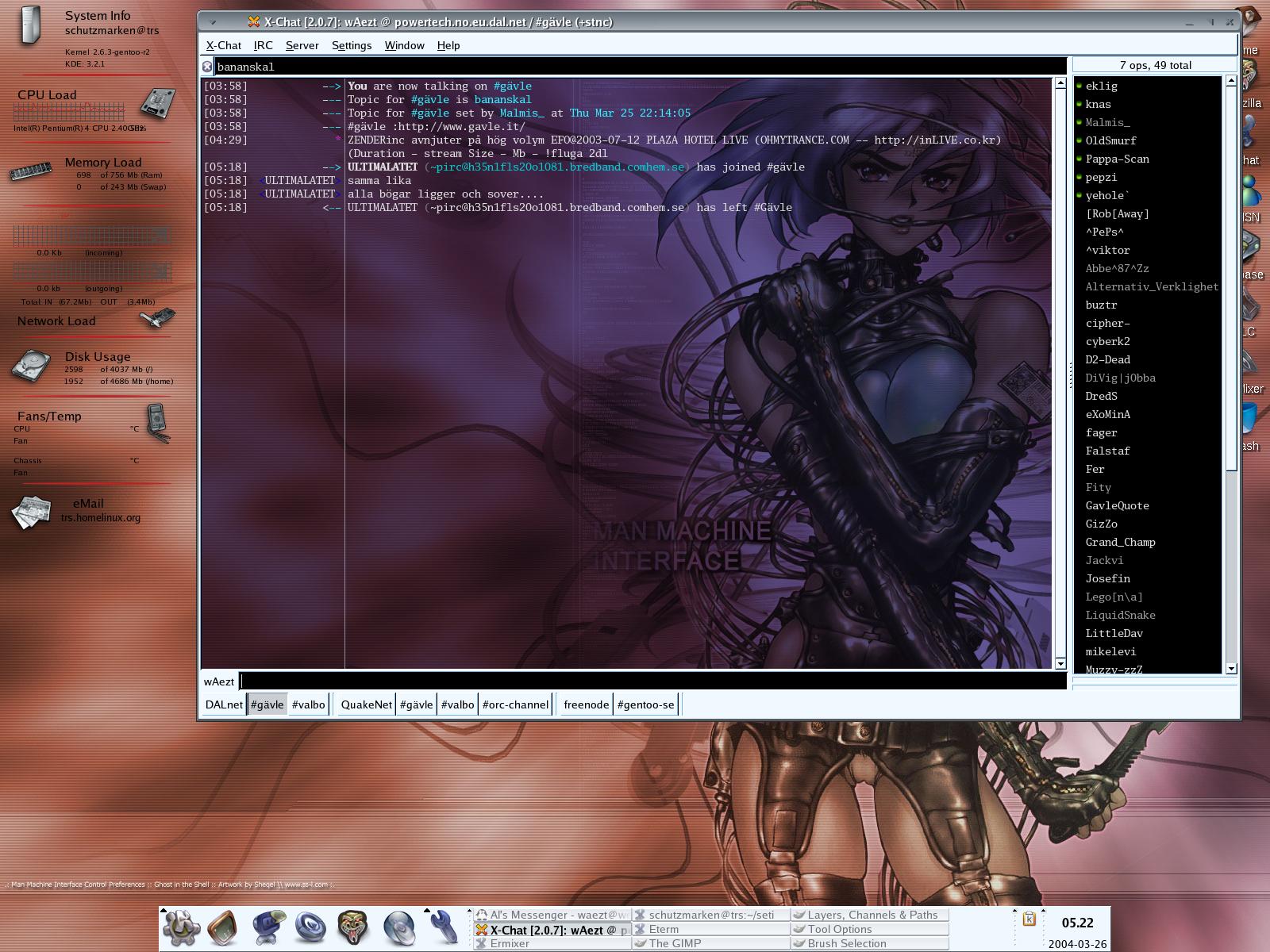1270x952 pixels.
Task: Click the blue round disc panel icon
Action: coord(310,928)
